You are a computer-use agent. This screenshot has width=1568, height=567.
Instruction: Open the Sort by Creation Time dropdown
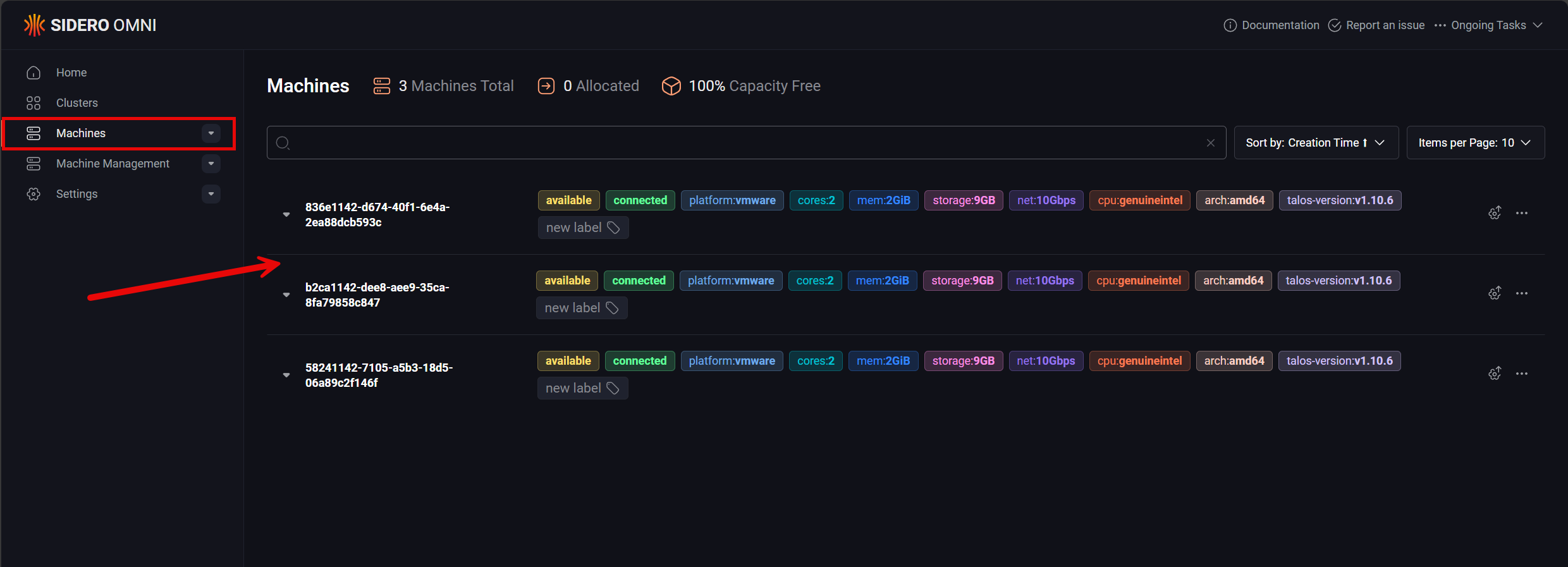pyautogui.click(x=1316, y=143)
